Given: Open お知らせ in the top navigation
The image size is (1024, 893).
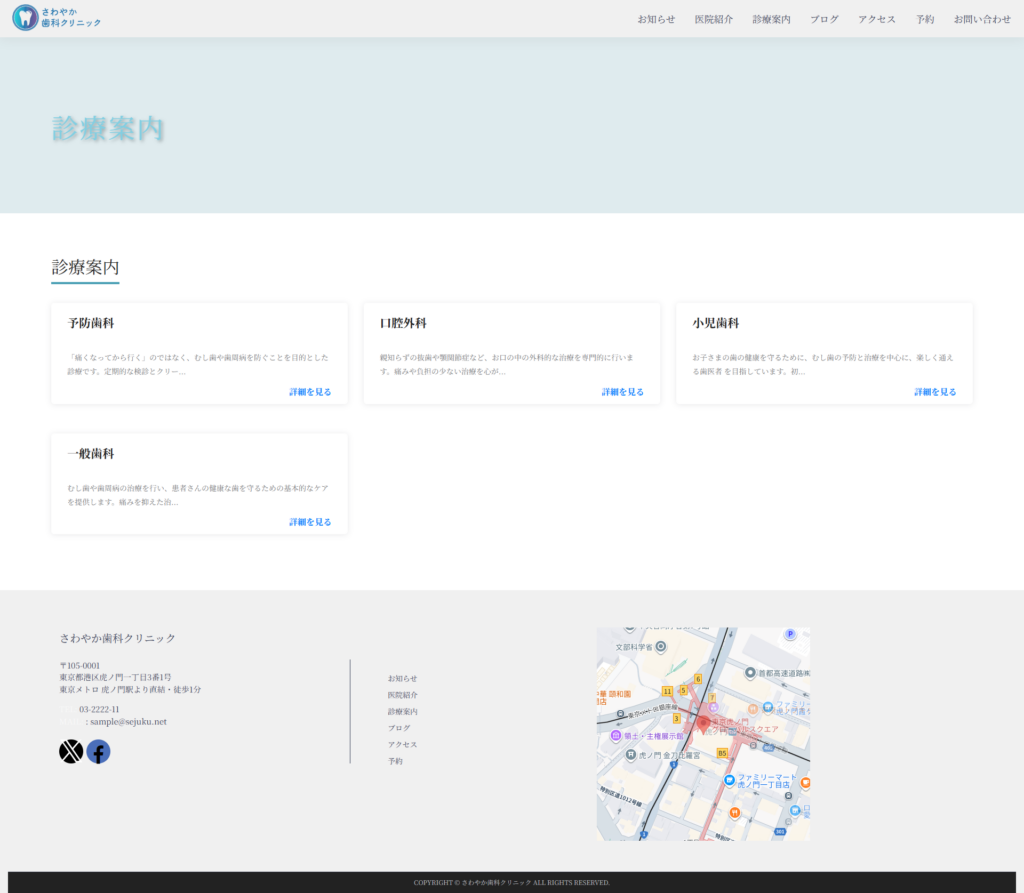Looking at the screenshot, I should (656, 19).
